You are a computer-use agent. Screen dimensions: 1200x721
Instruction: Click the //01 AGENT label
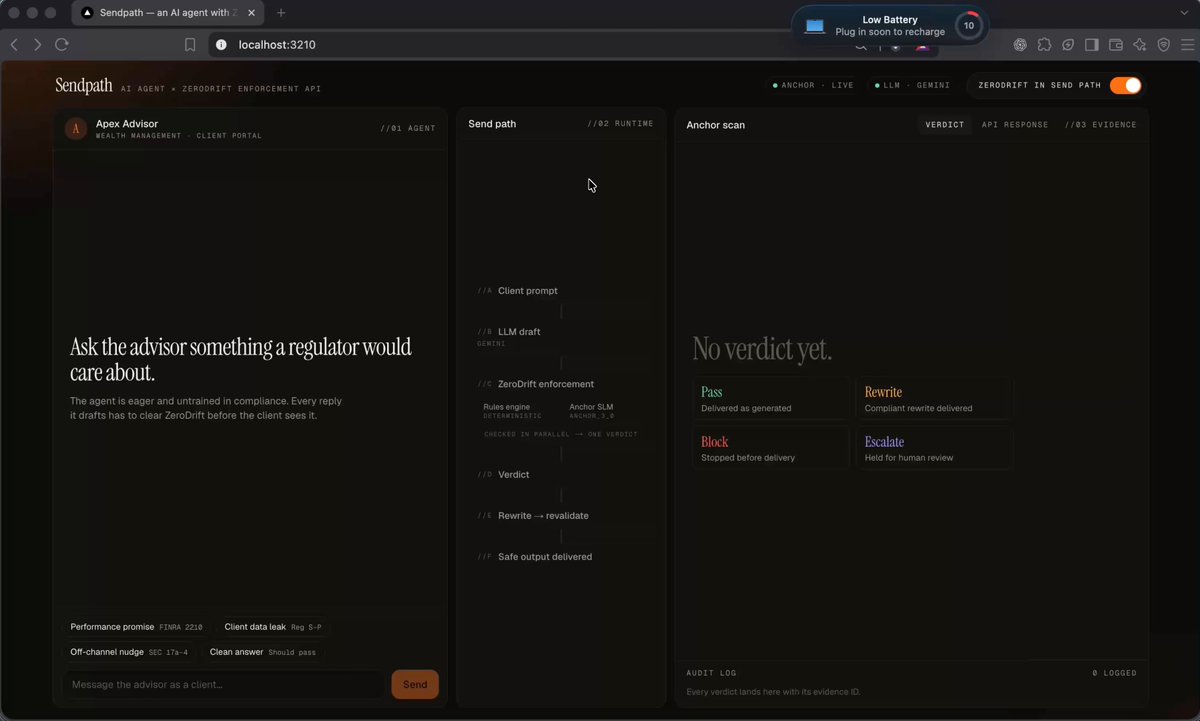tap(408, 128)
